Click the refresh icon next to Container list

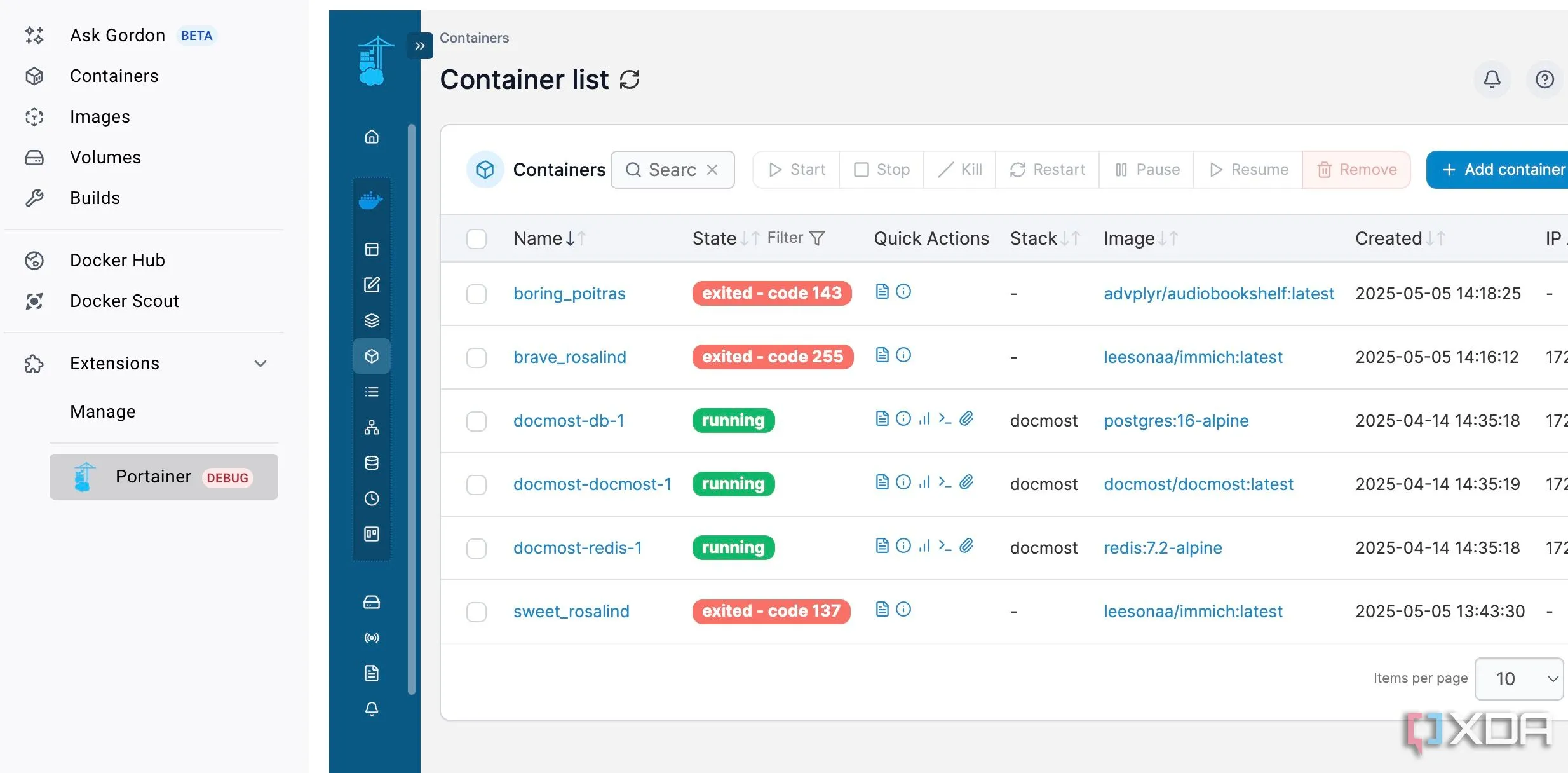tap(630, 80)
